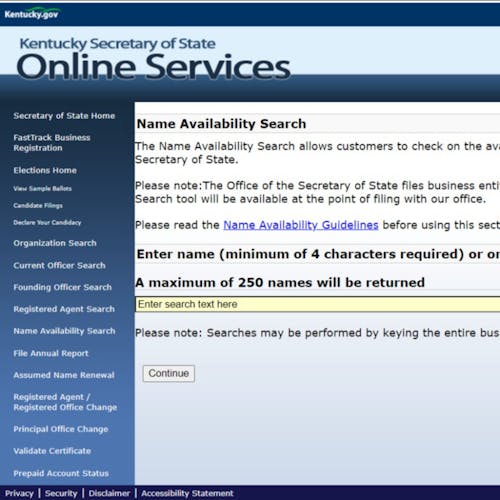The image size is (500, 500).
Task: Go to Current Officer Search
Action: pos(59,266)
